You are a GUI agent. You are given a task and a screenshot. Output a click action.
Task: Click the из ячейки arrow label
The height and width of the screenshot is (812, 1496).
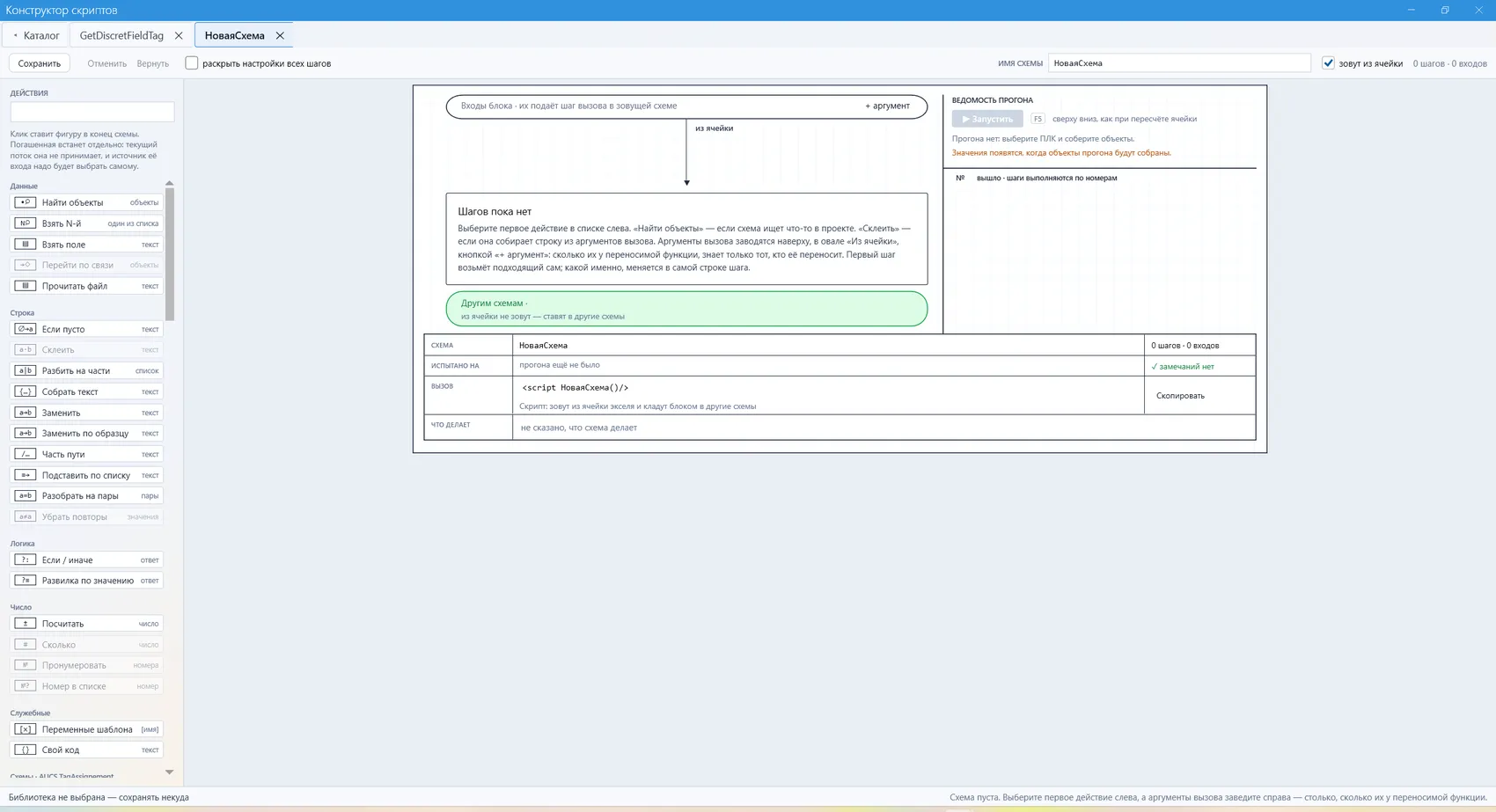coord(714,128)
